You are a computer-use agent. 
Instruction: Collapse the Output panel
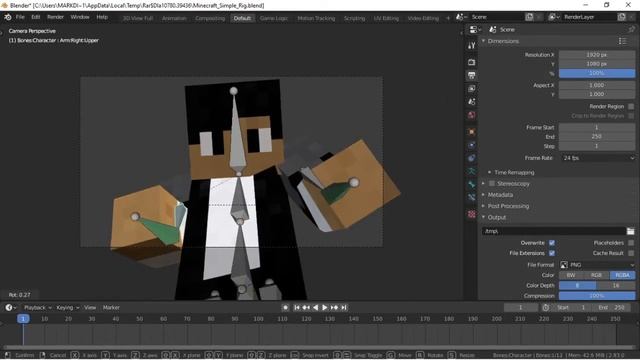483,217
